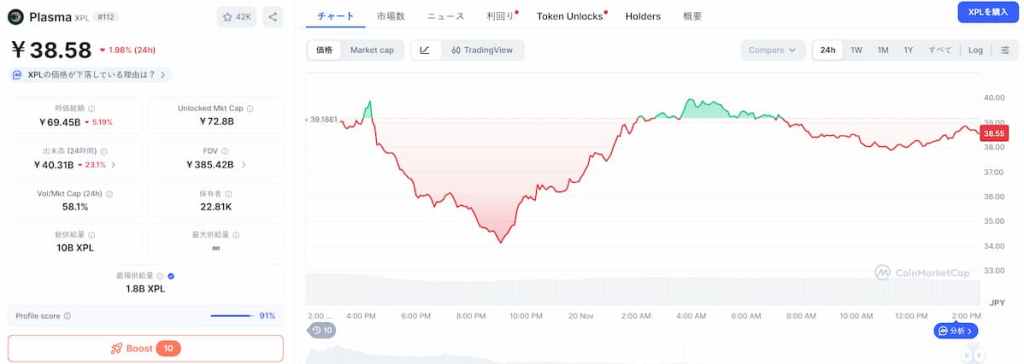Click the ¥38.58 price heading
Image resolution: width=1024 pixels, height=364 pixels.
point(51,50)
